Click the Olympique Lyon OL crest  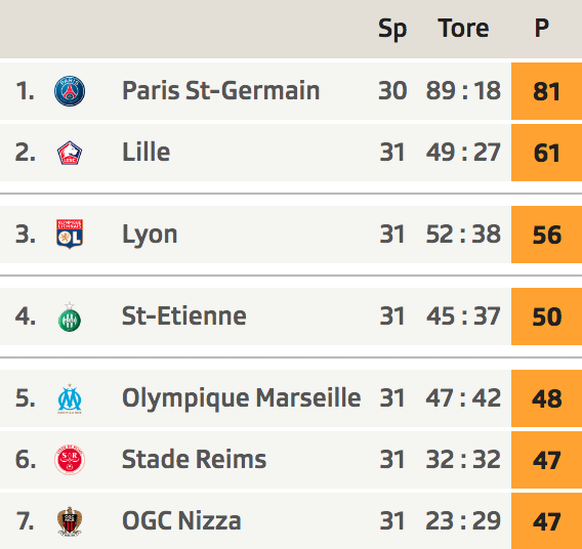(69, 234)
